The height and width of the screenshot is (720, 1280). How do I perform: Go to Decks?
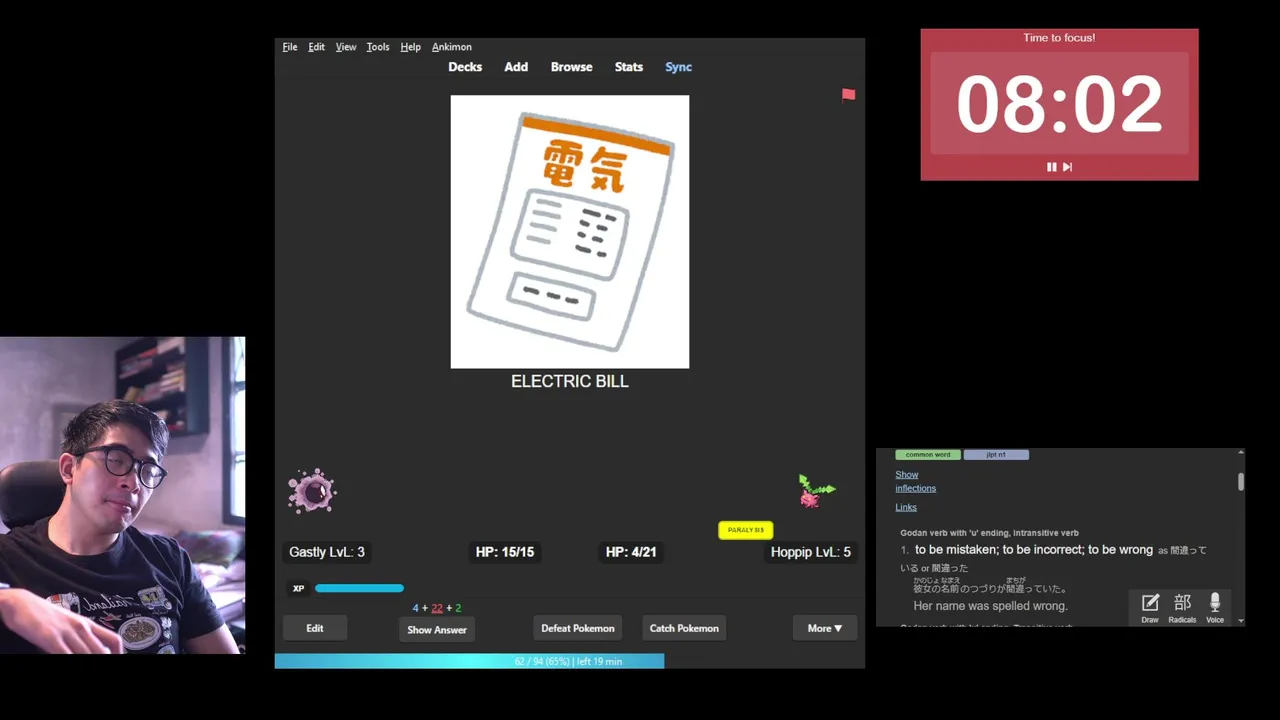click(465, 67)
